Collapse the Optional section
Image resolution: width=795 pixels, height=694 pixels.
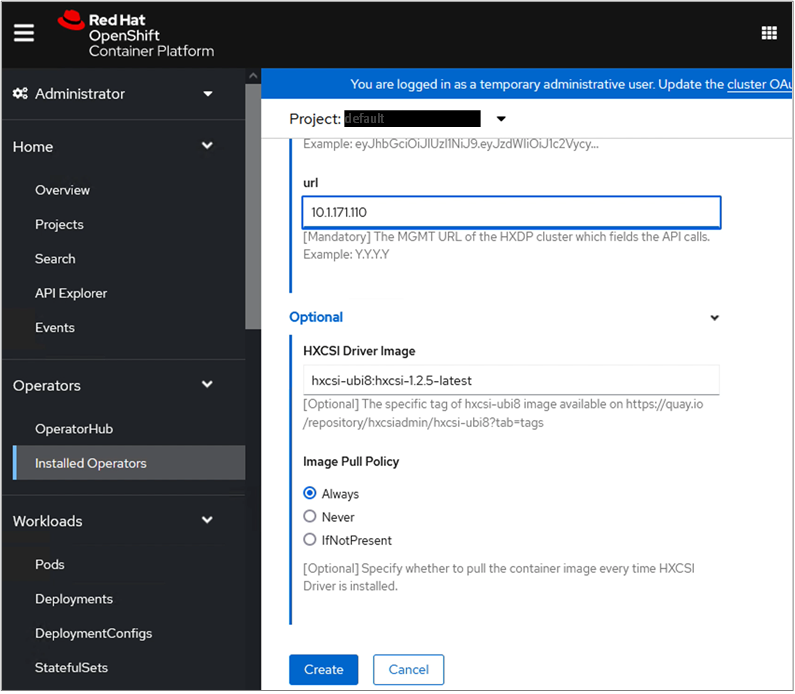coord(714,318)
